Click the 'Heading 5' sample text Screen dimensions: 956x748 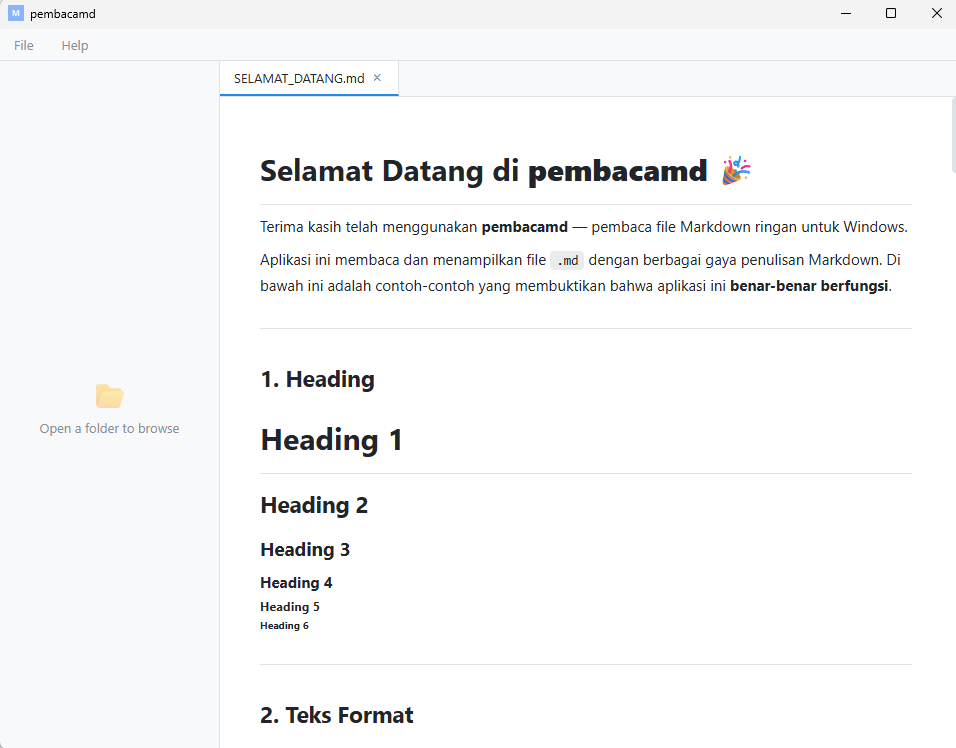290,607
